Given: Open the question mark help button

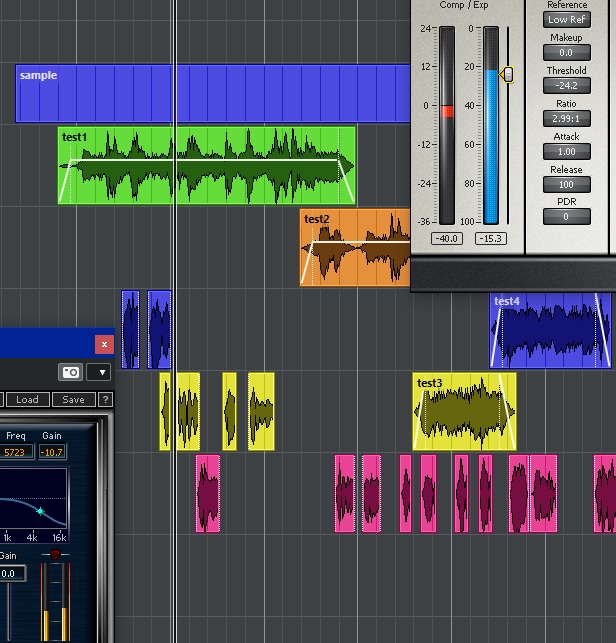Looking at the screenshot, I should pyautogui.click(x=105, y=399).
